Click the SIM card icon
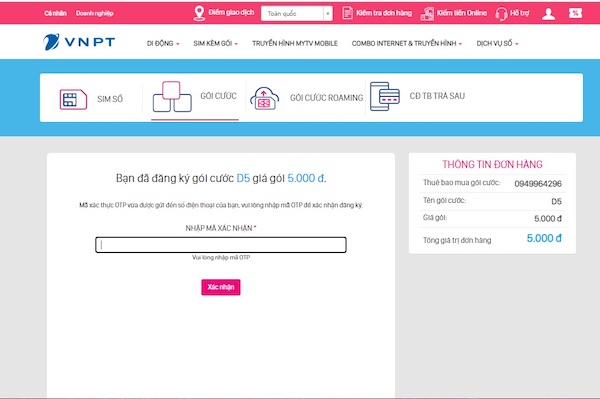Viewport: 600px width, 399px height. click(x=73, y=99)
